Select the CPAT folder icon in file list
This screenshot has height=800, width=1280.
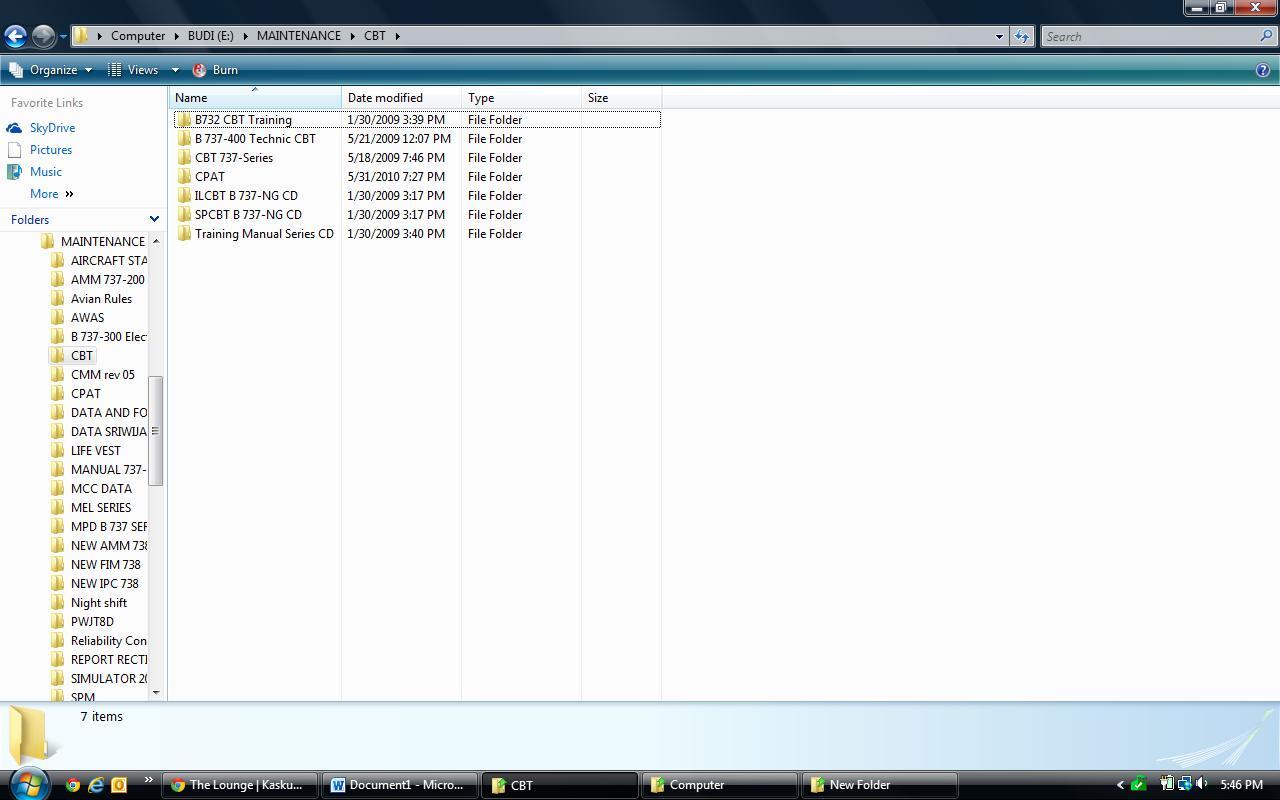[x=184, y=177]
